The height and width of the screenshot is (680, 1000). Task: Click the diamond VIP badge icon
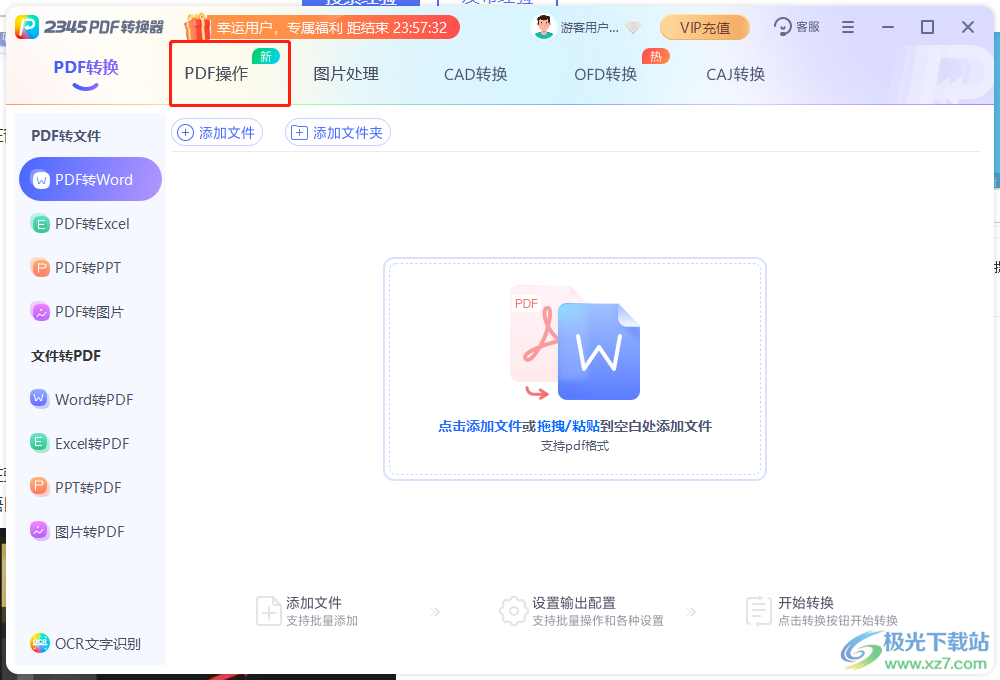point(633,27)
